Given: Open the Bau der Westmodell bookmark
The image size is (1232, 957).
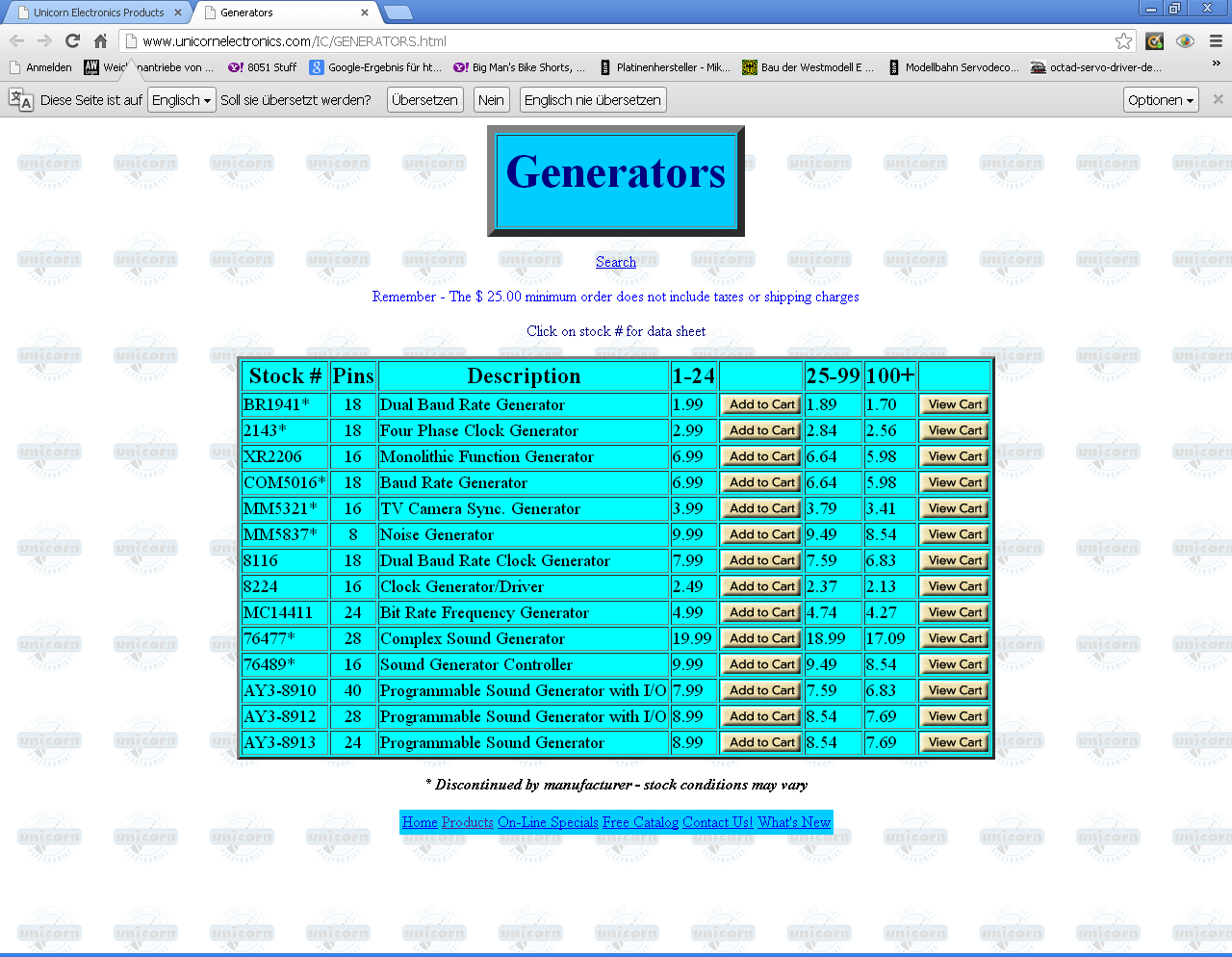Looking at the screenshot, I should [808, 67].
